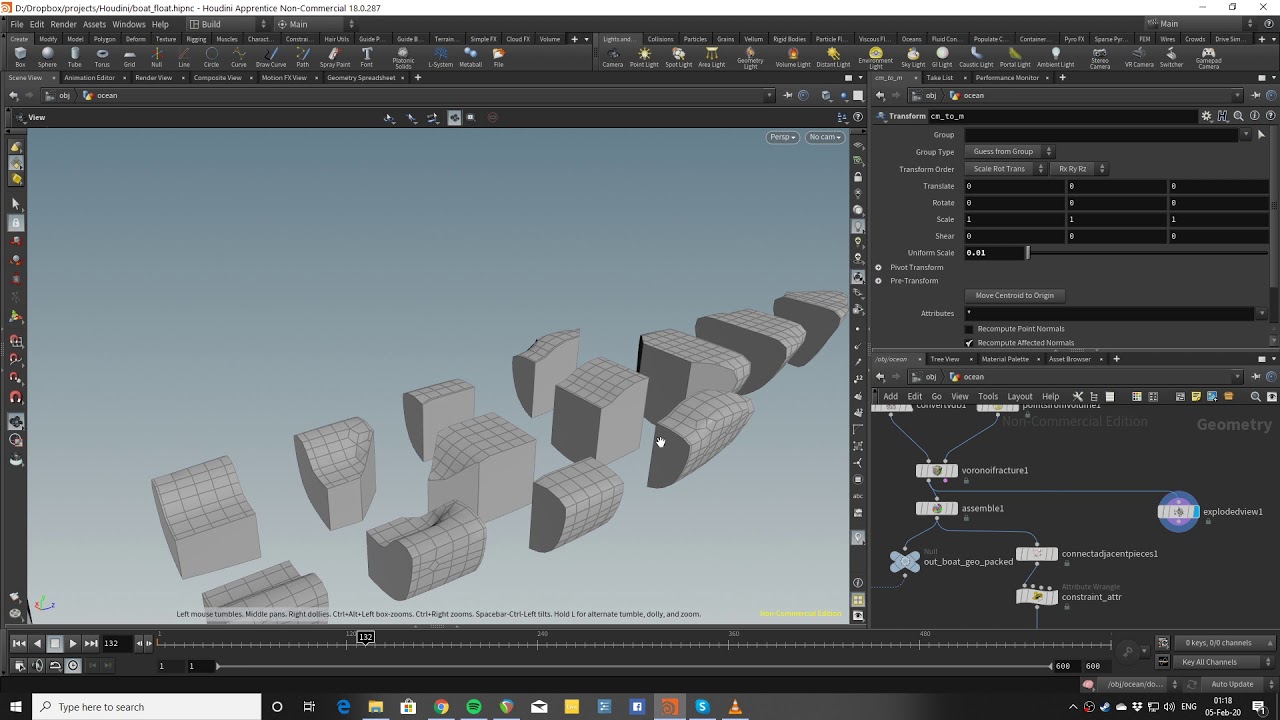Open Build desktop dropdown
This screenshot has width=1280, height=720.
(x=227, y=24)
